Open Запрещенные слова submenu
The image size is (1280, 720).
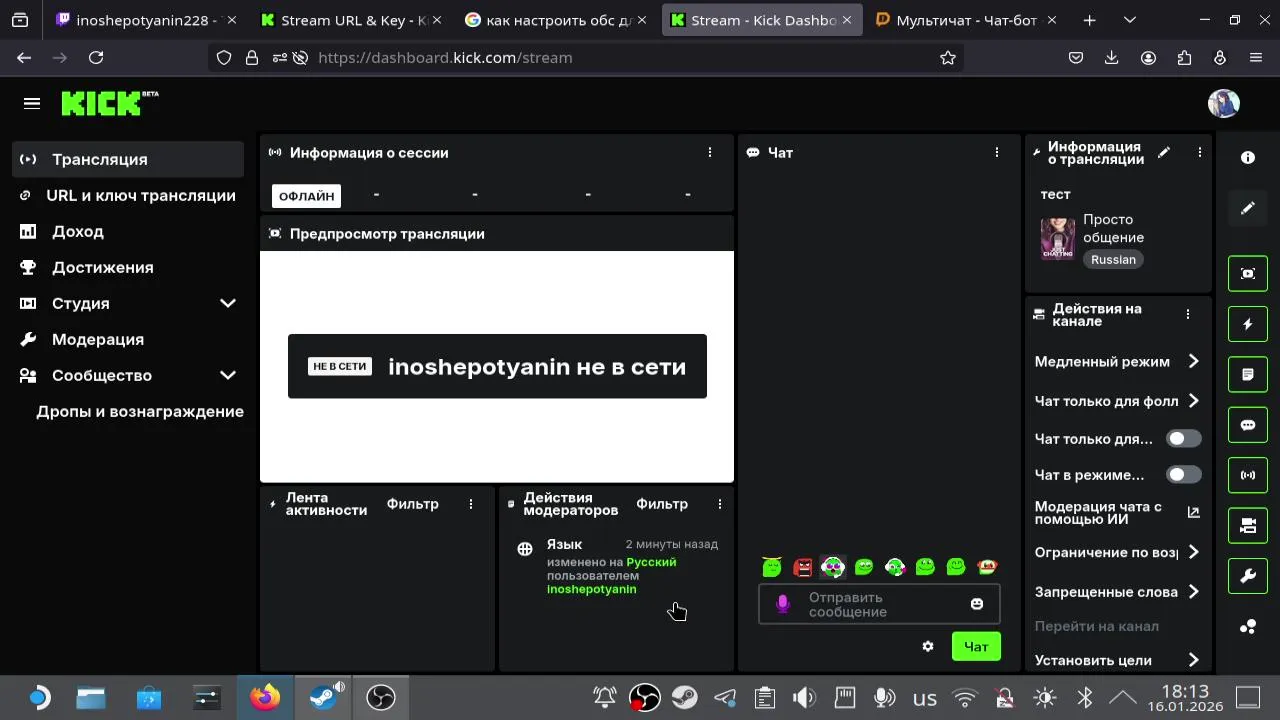1117,592
